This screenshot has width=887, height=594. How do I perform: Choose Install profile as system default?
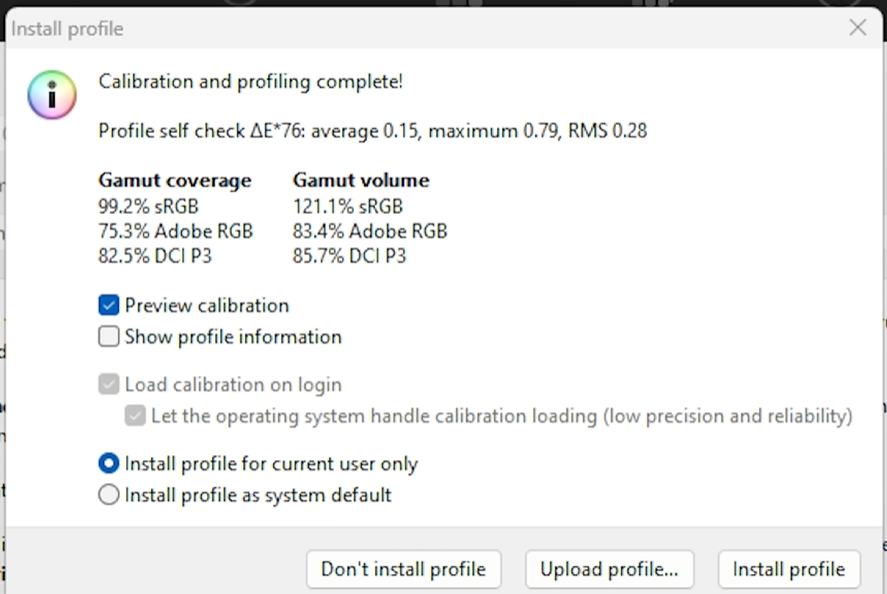pos(109,495)
